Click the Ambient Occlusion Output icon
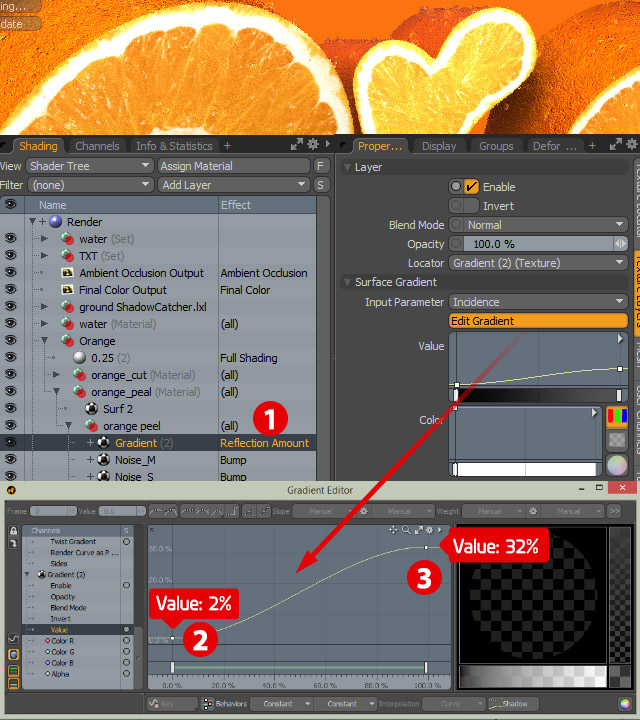 pyautogui.click(x=67, y=273)
